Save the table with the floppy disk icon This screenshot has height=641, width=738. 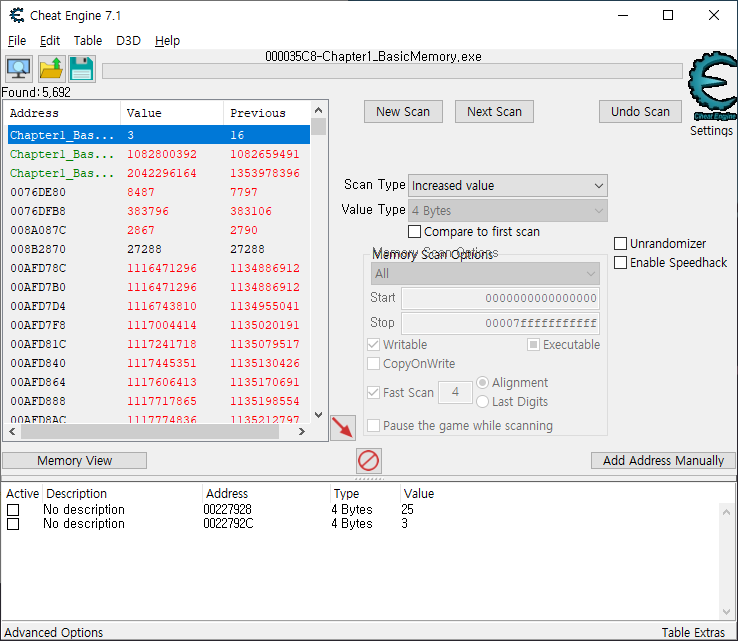[82, 69]
